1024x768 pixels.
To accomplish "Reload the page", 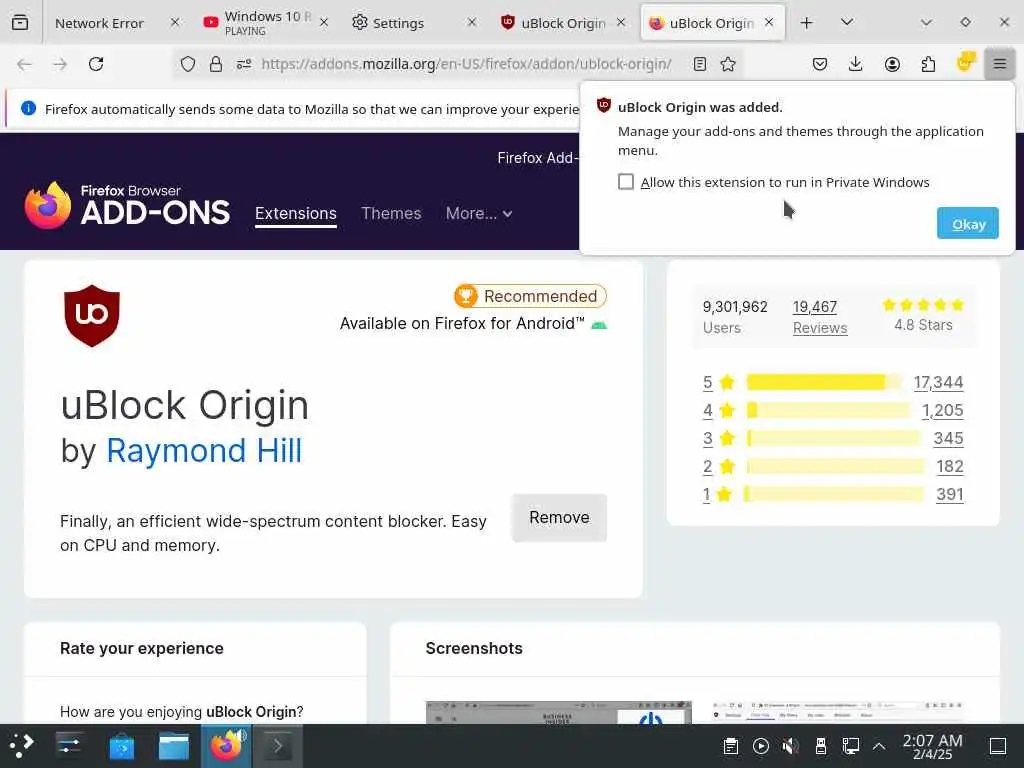I will coord(96,64).
